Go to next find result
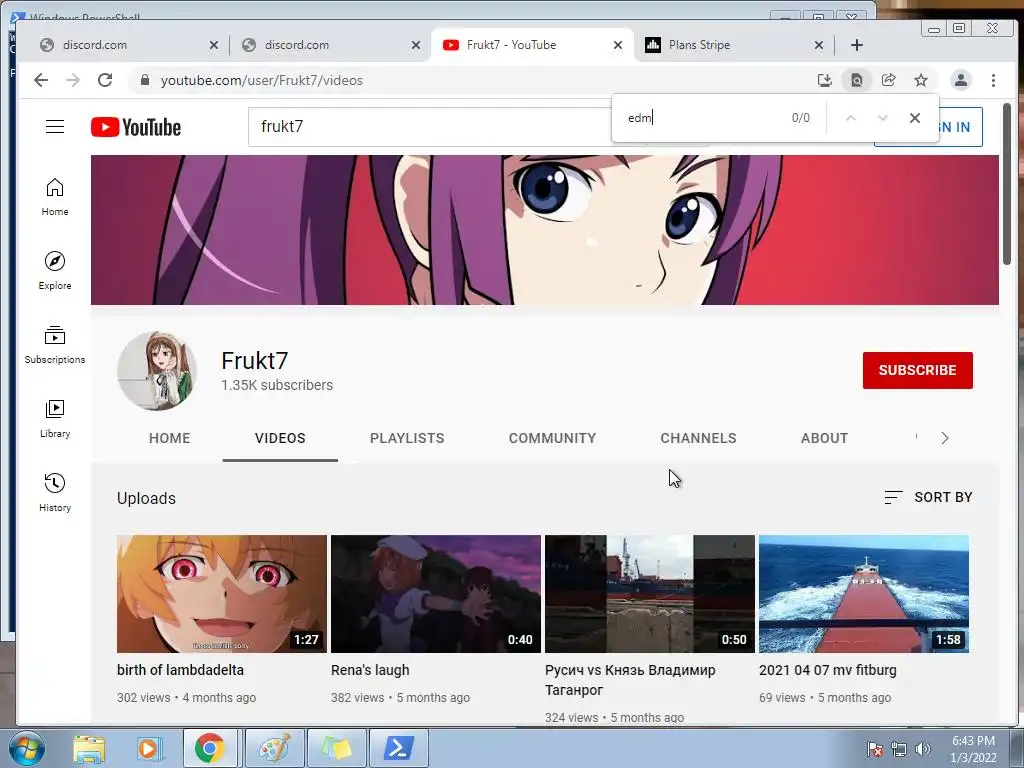This screenshot has width=1024, height=768. 882,118
